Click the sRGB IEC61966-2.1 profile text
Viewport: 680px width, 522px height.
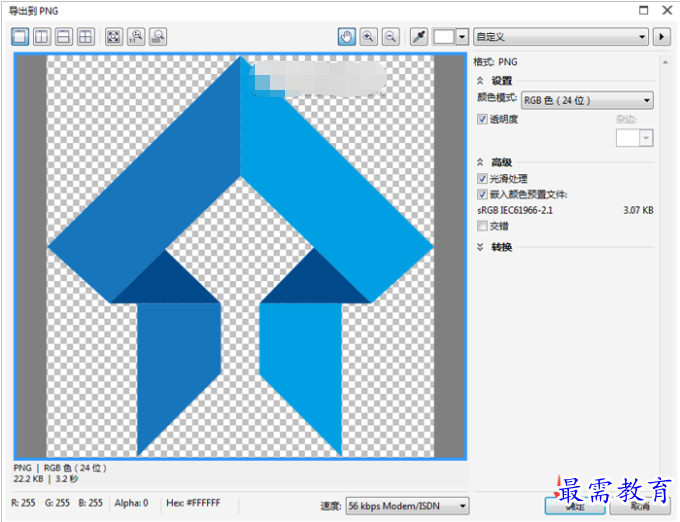click(x=515, y=210)
